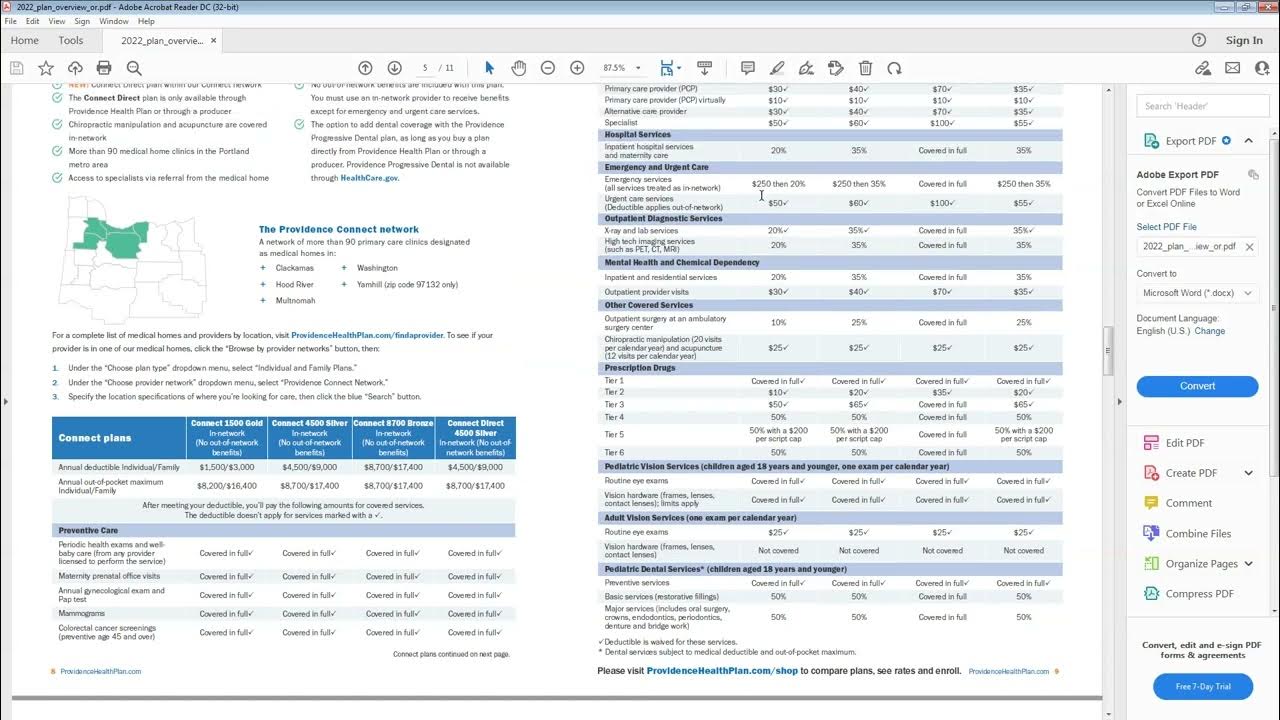
Task: Remove the selected PDF file with X
Action: 1249,246
